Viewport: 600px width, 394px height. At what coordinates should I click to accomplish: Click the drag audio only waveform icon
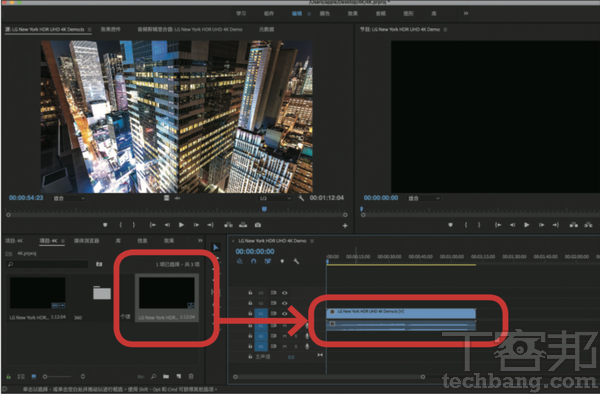[x=178, y=198]
